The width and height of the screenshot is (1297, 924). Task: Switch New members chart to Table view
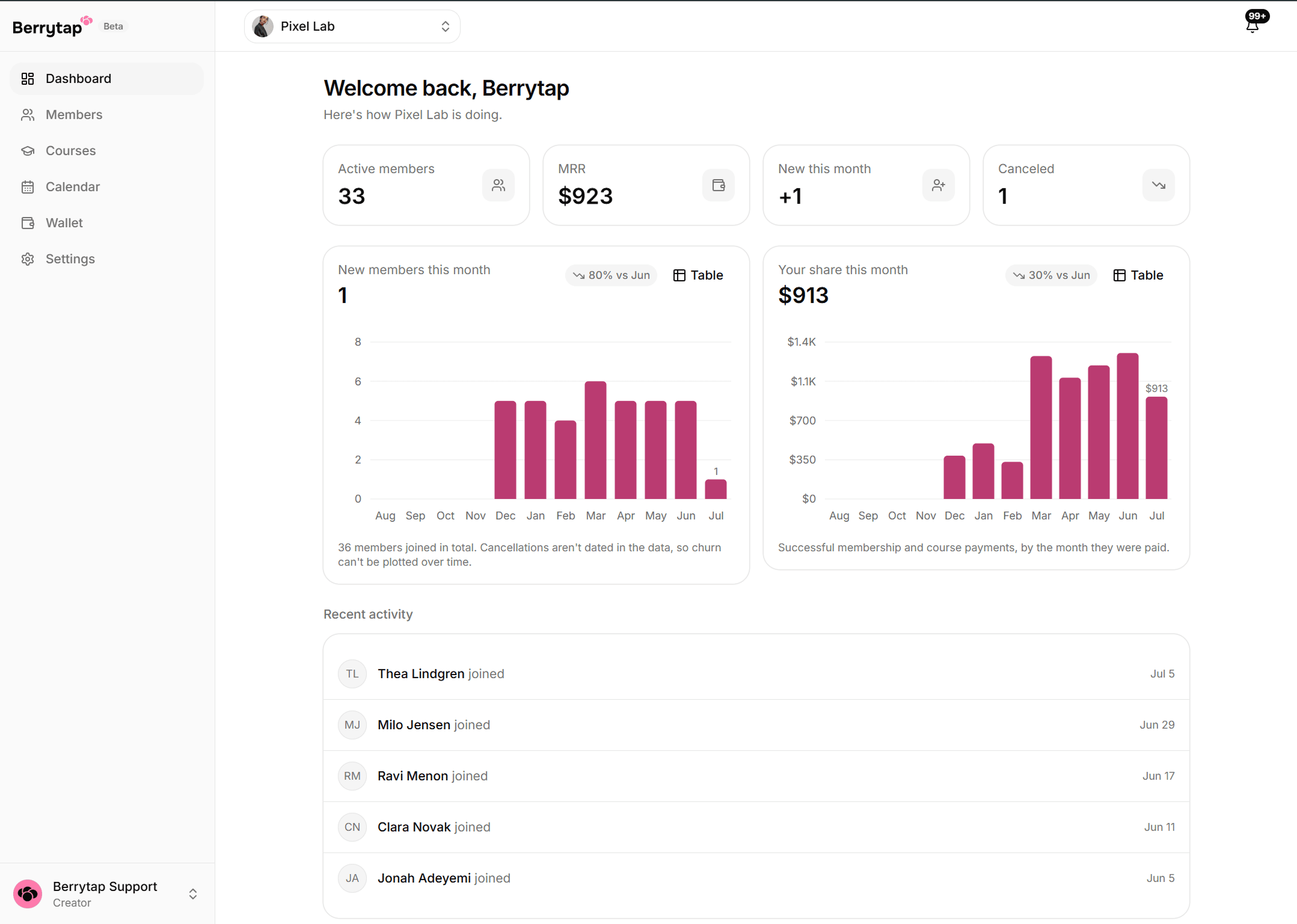(698, 275)
